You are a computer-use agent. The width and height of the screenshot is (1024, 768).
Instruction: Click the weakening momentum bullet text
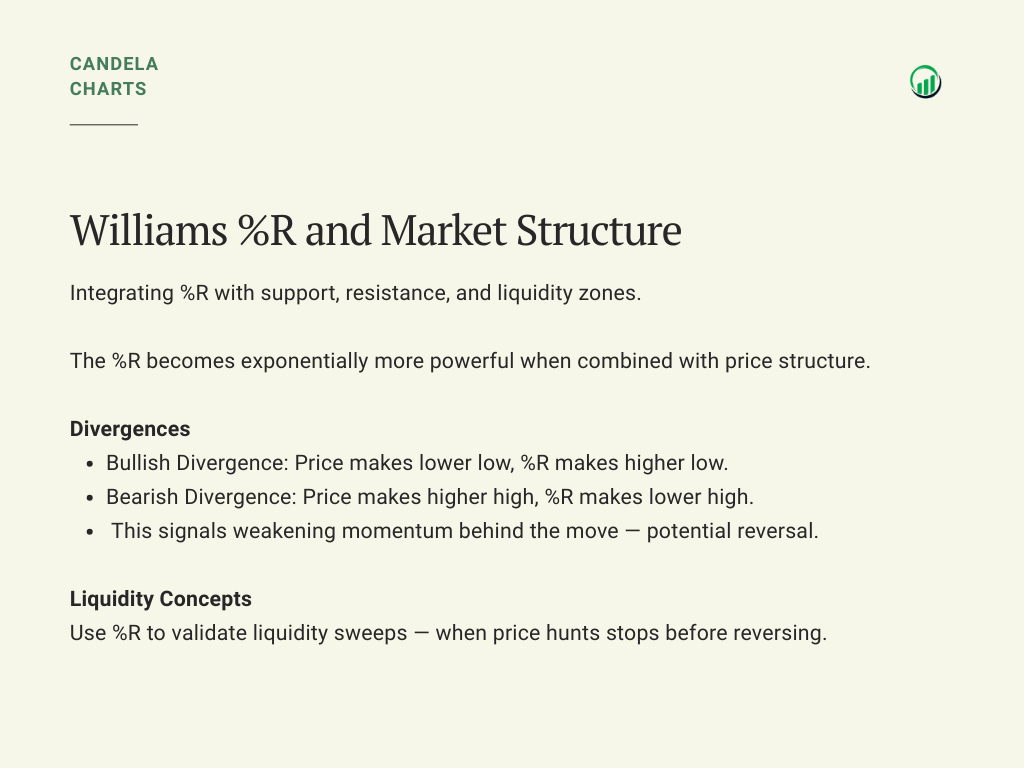464,531
